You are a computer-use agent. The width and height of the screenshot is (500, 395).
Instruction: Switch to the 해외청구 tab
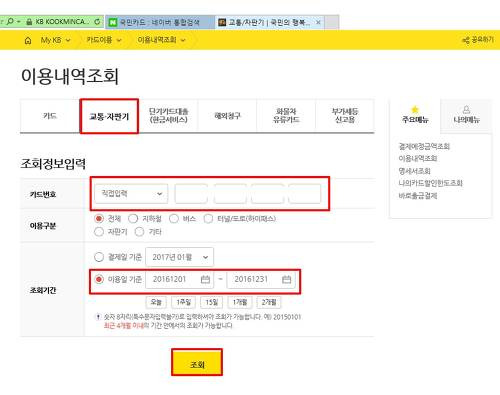tap(227, 116)
